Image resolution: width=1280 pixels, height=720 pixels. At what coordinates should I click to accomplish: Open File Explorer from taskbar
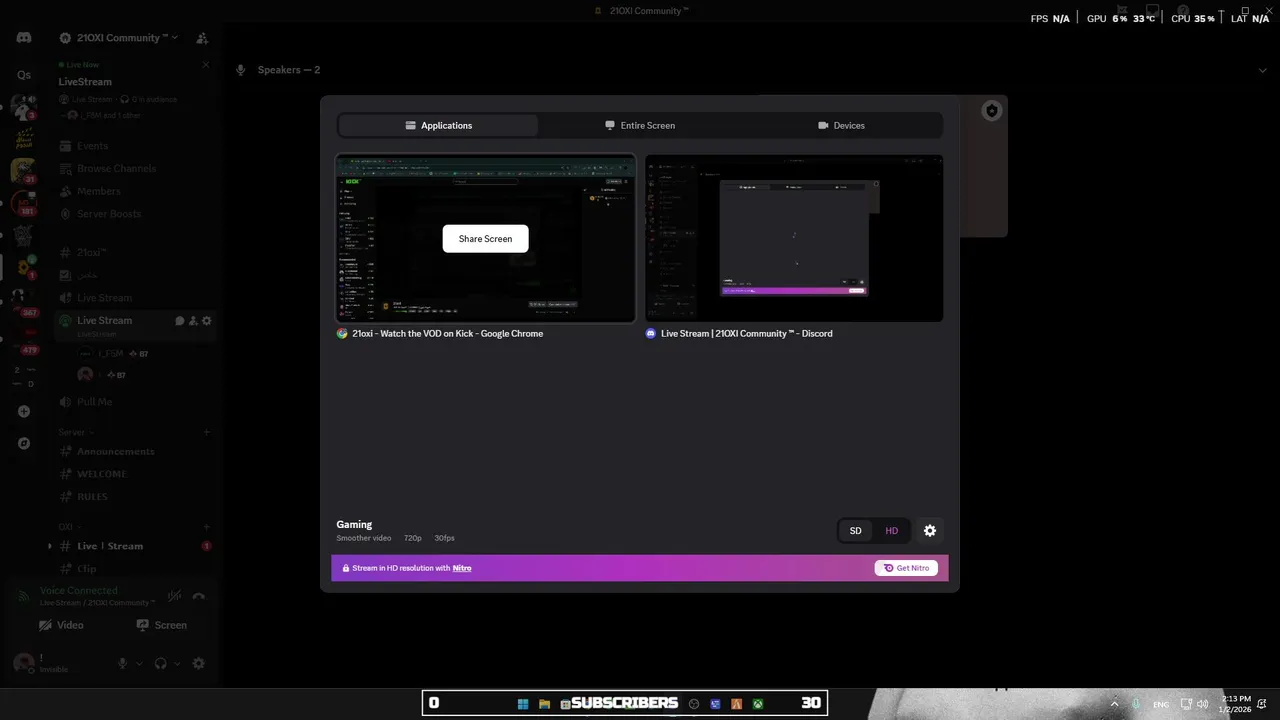[x=545, y=704]
